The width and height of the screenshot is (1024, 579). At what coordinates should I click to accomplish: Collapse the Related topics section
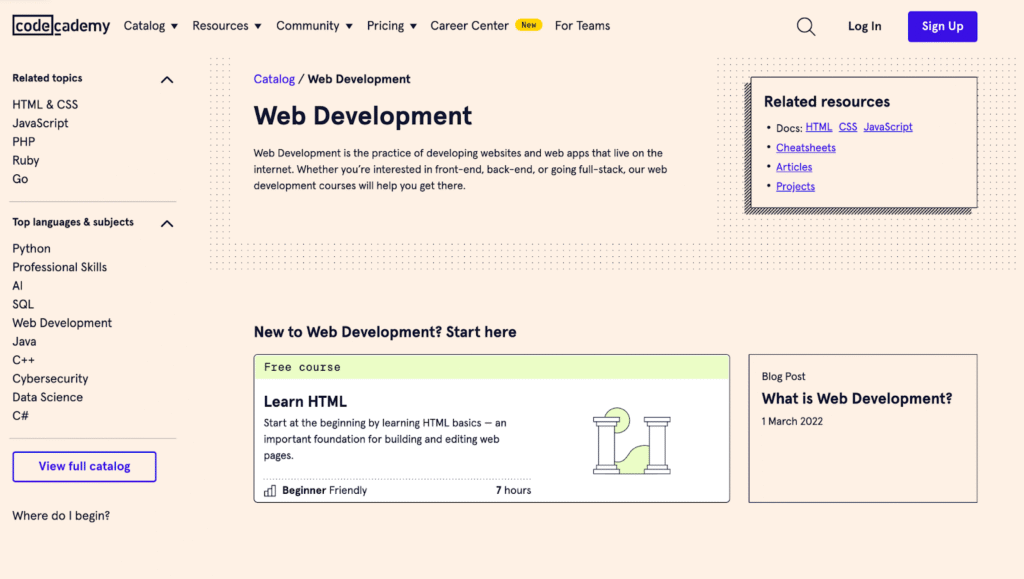point(167,80)
